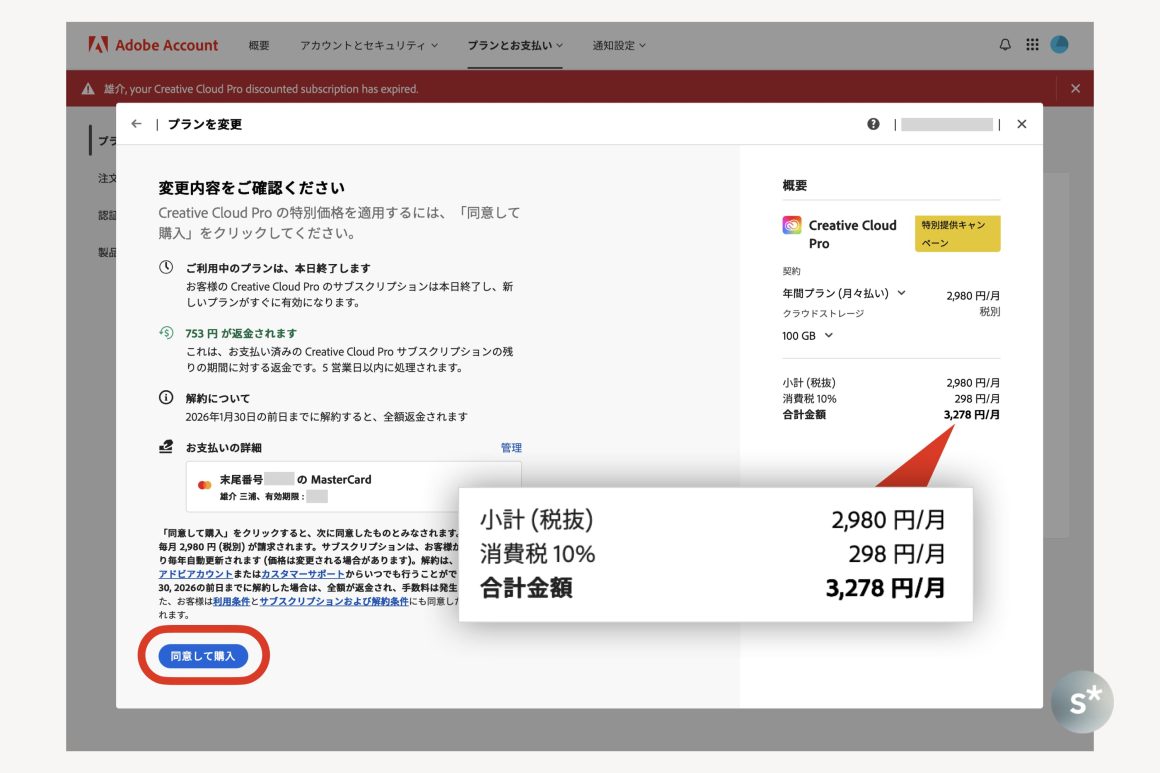Viewport: 1160px width, 773px height.
Task: Open the プランとお支払い menu
Action: [x=515, y=45]
